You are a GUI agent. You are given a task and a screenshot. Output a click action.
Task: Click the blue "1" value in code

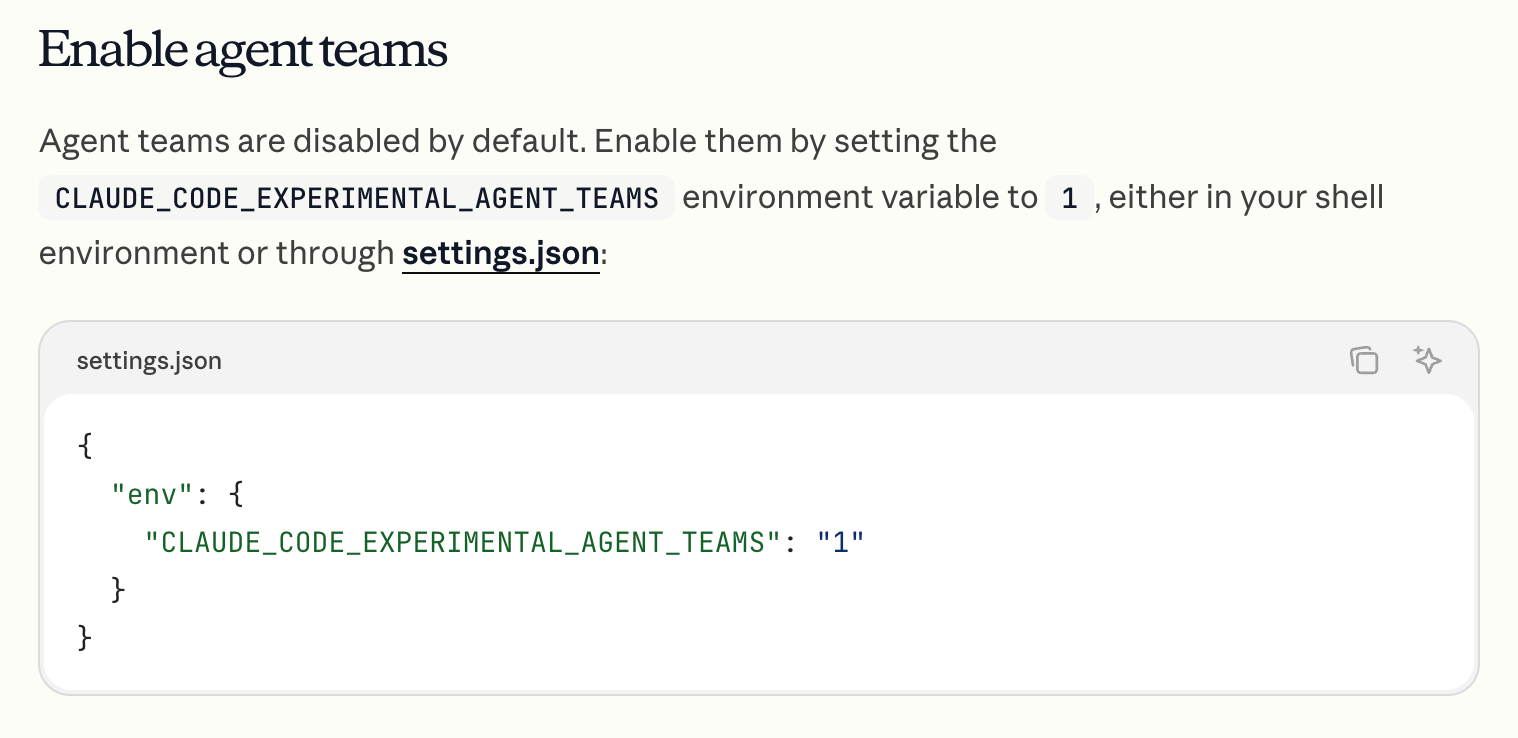[840, 542]
